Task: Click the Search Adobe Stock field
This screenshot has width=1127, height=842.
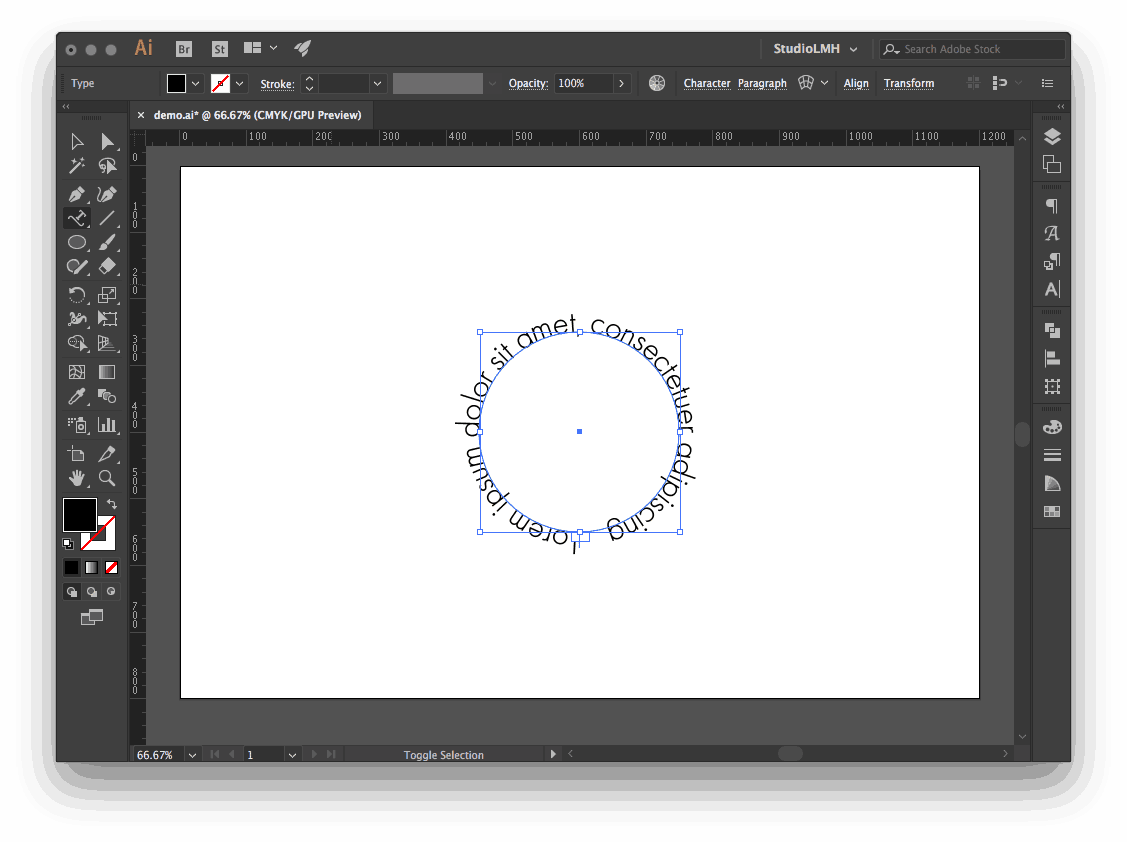Action: pos(972,49)
